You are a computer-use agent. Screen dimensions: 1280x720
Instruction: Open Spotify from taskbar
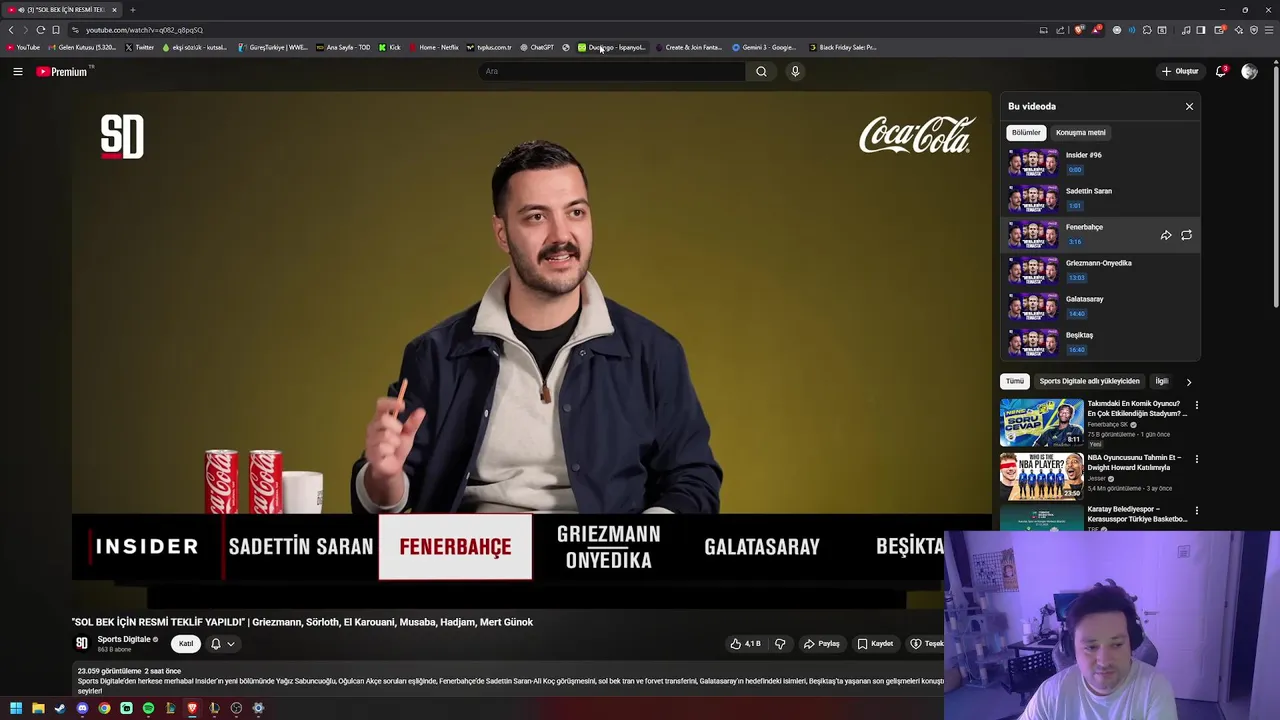pyautogui.click(x=148, y=708)
